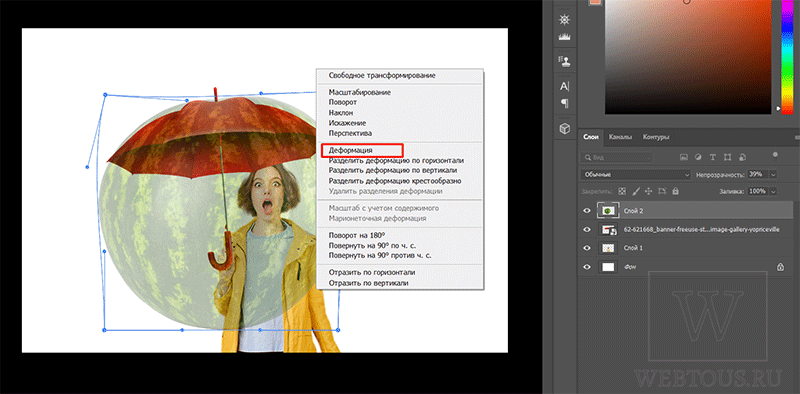This screenshot has width=800, height=394.
Task: Choose Наклон from context menu
Action: point(341,113)
